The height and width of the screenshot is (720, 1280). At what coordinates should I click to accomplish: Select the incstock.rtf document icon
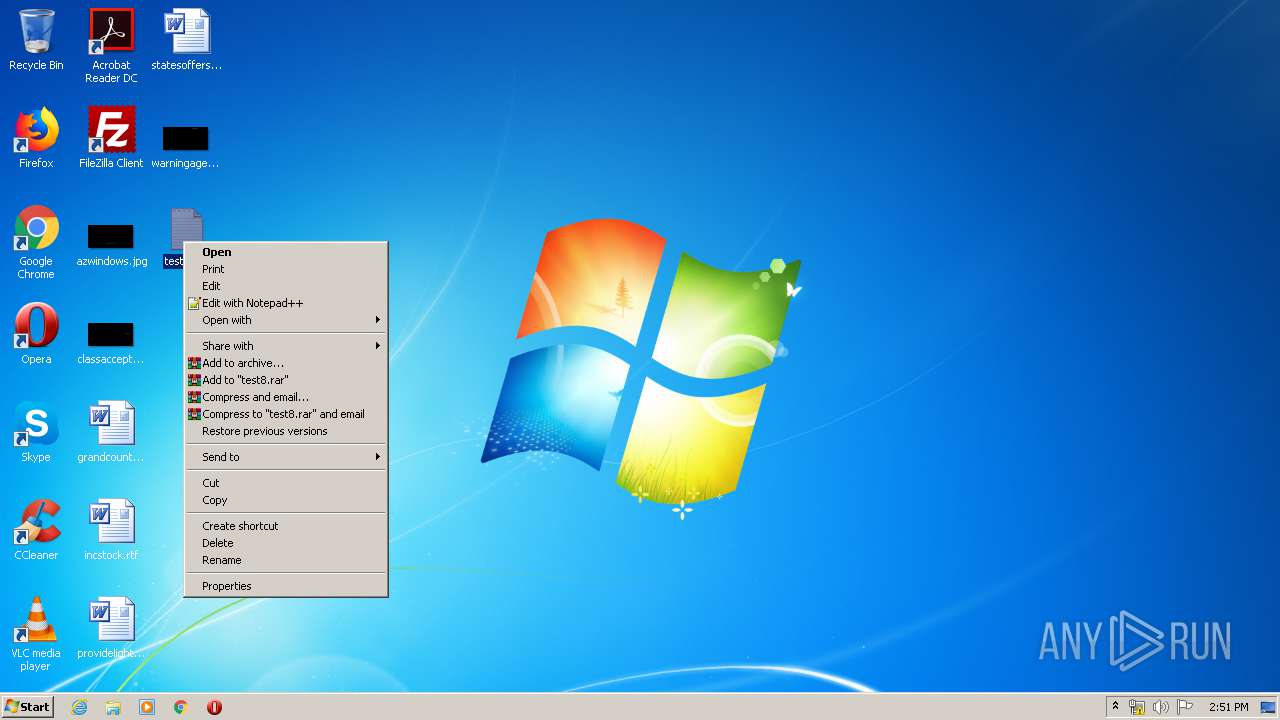click(111, 530)
